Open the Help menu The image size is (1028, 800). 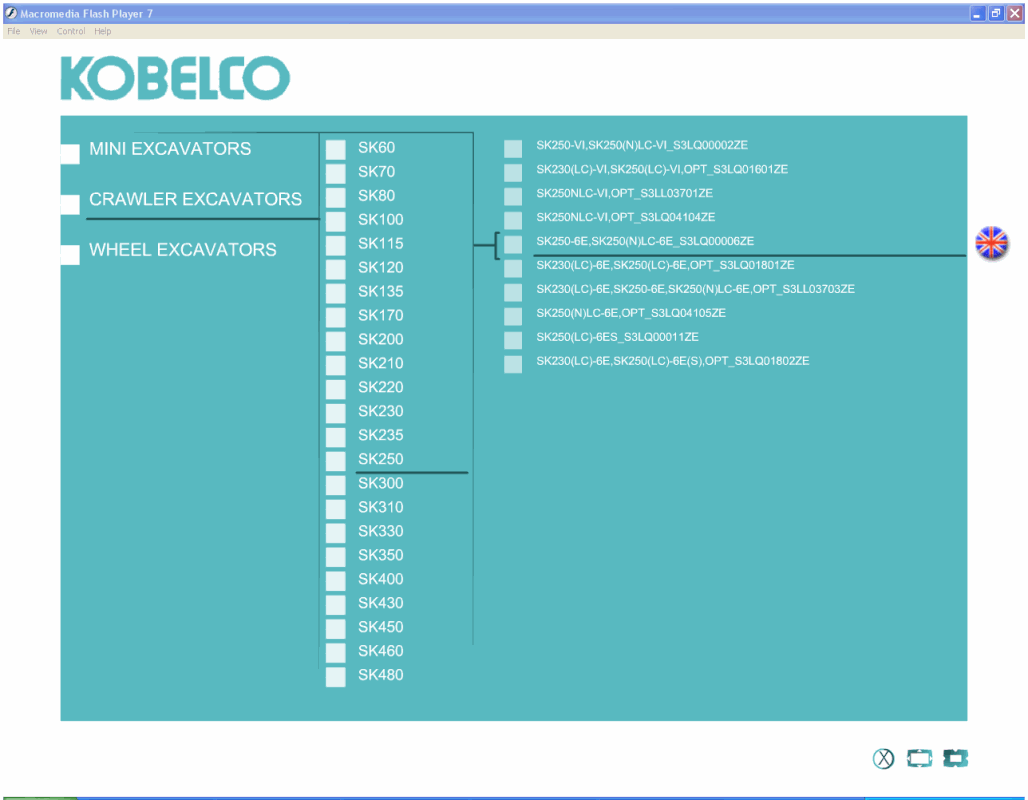click(102, 31)
